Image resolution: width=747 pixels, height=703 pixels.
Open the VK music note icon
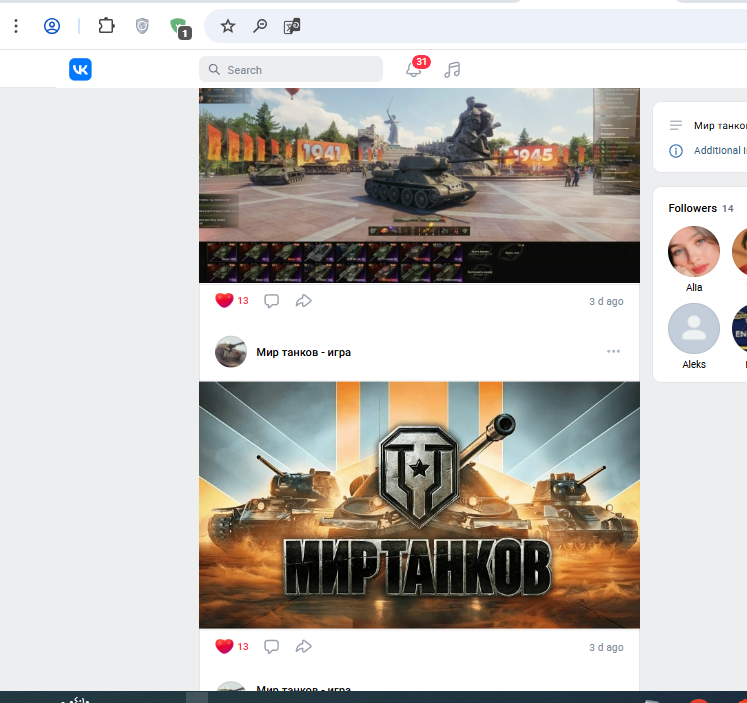coord(452,70)
